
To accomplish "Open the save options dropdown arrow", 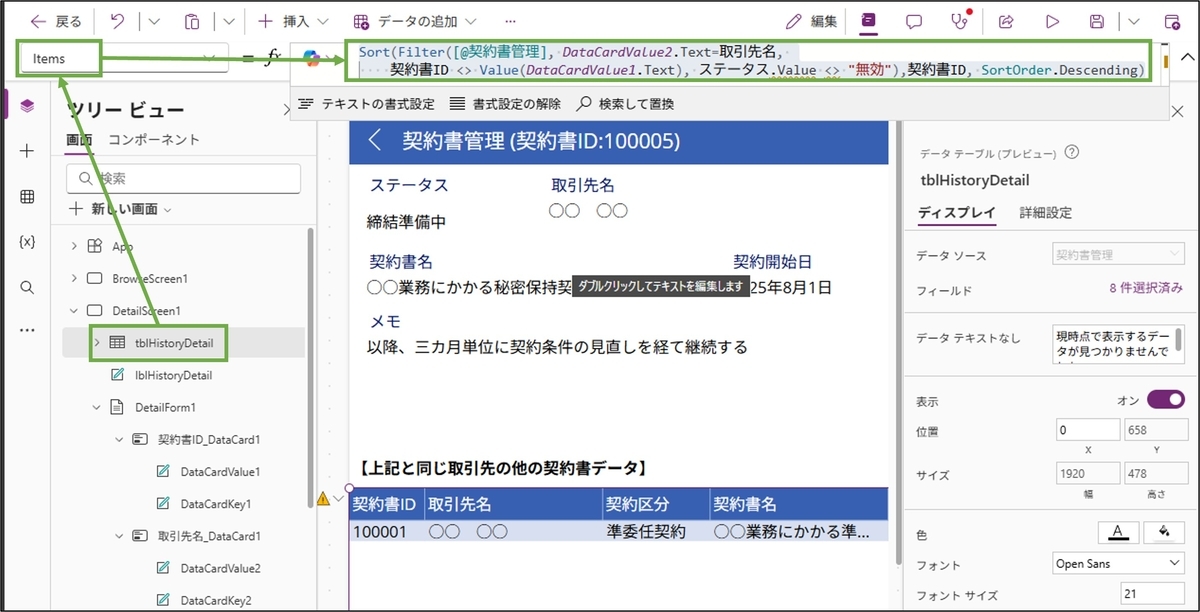I will (1133, 20).
